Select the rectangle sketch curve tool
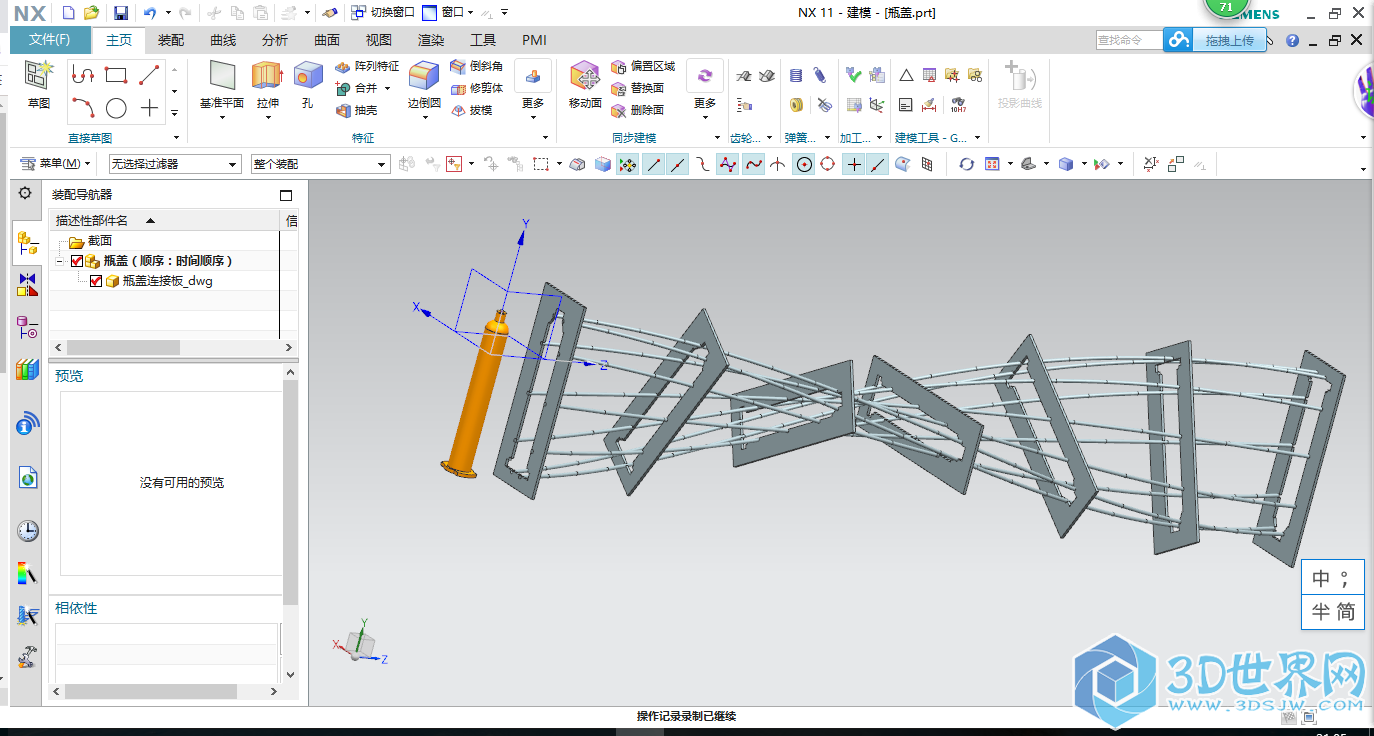1374x736 pixels. 116,75
